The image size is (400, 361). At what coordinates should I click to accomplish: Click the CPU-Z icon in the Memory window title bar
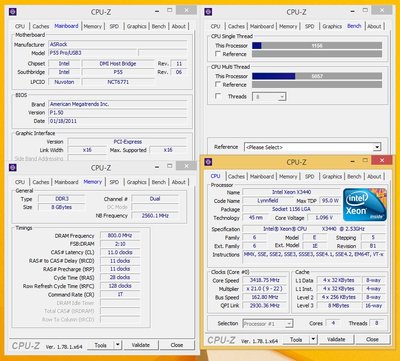tap(13, 167)
